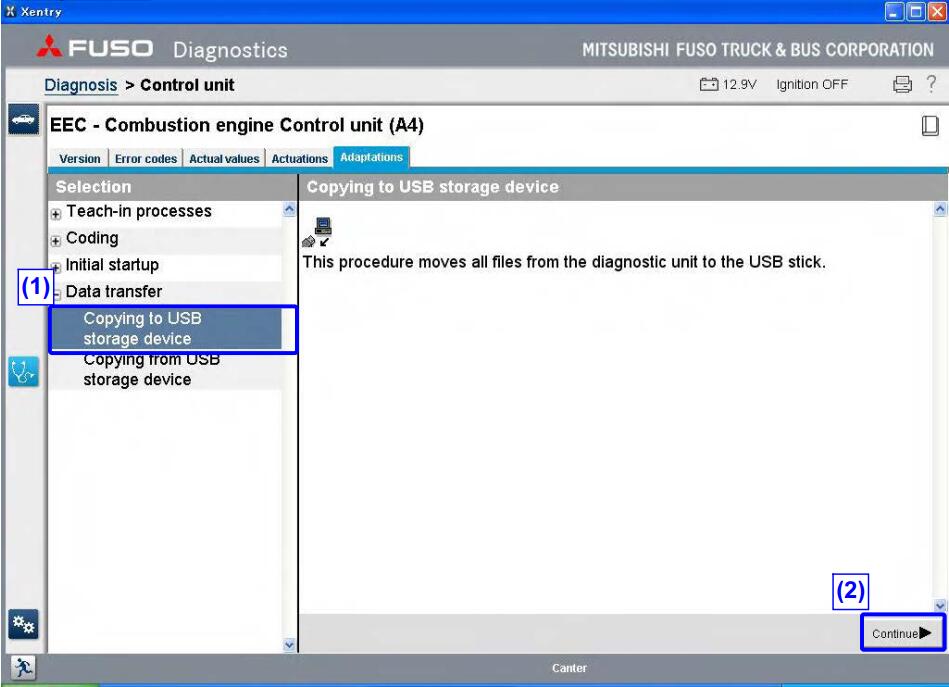Click the printer icon in header
949x687 pixels.
click(902, 84)
